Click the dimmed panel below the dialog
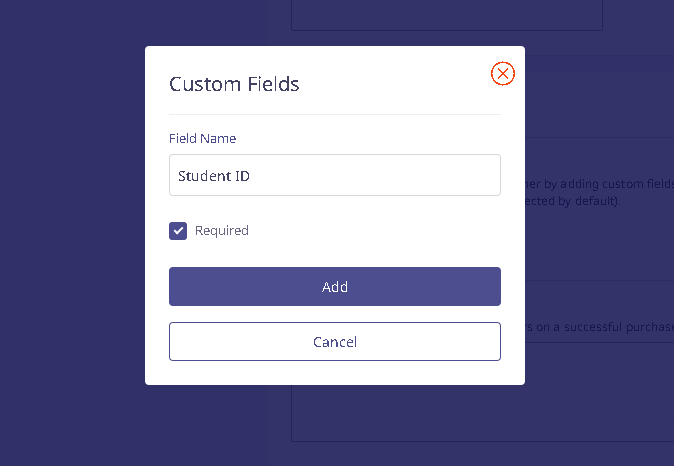Image resolution: width=674 pixels, height=466 pixels. pyautogui.click(x=483, y=413)
